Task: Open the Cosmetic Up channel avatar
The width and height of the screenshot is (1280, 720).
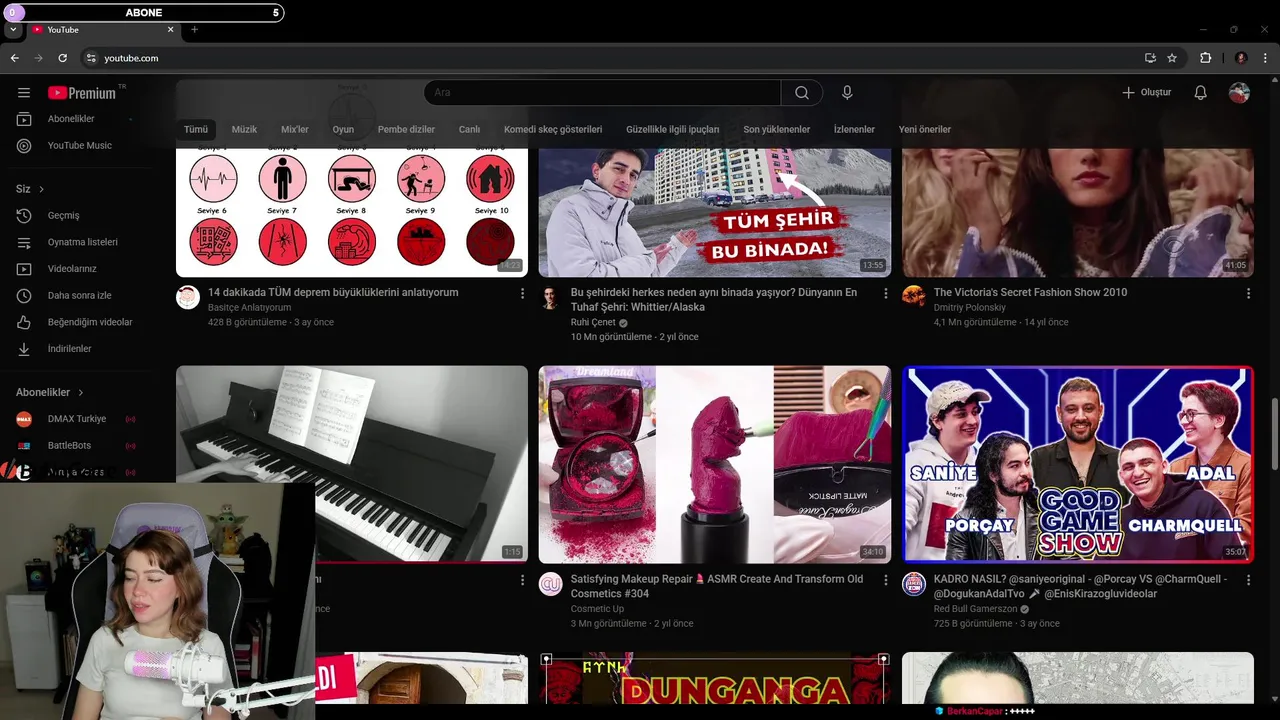Action: (x=551, y=584)
